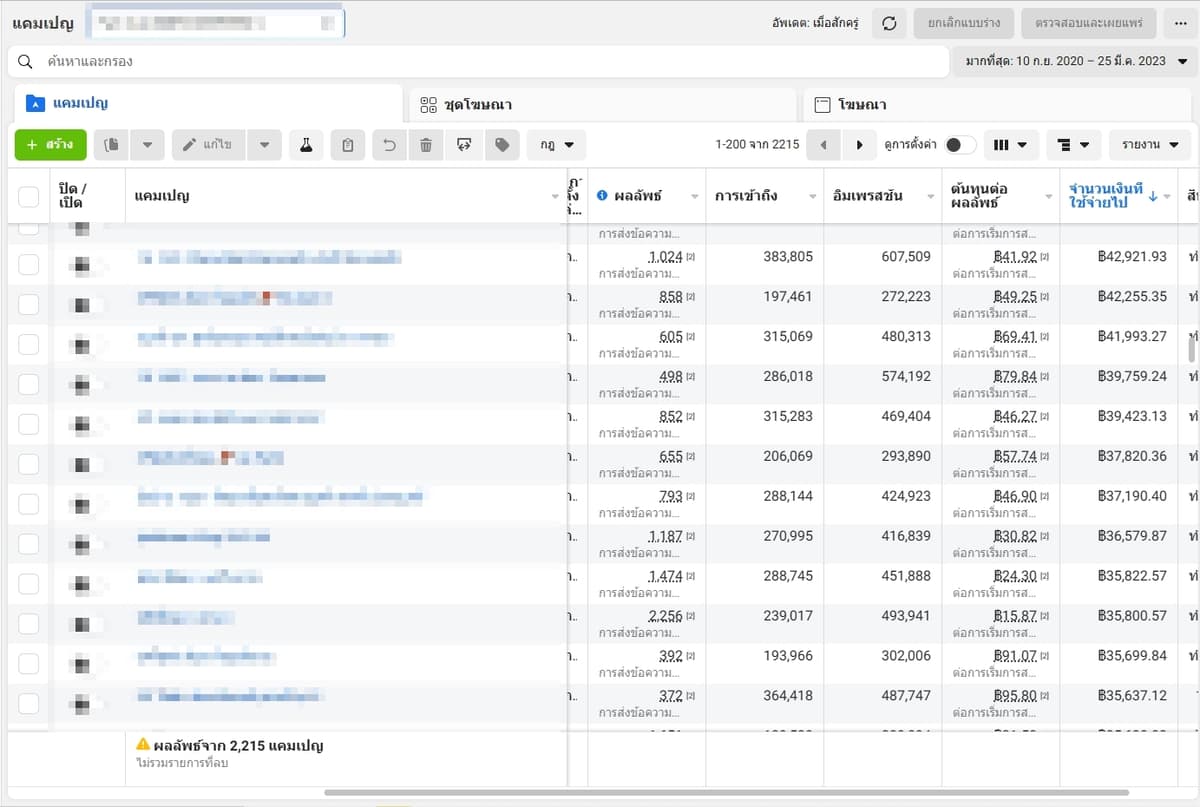Go to next page of campaigns

859,145
